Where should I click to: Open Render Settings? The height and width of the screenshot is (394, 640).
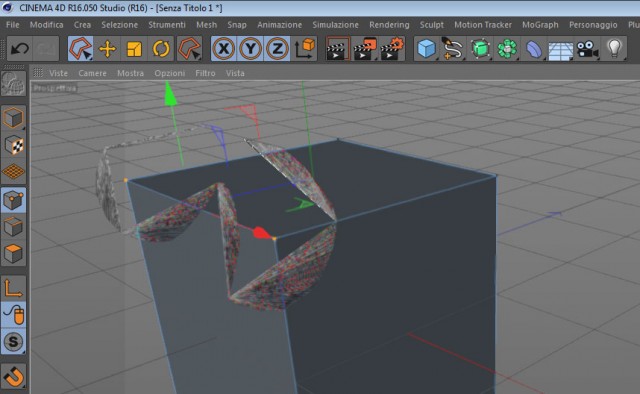tap(392, 49)
